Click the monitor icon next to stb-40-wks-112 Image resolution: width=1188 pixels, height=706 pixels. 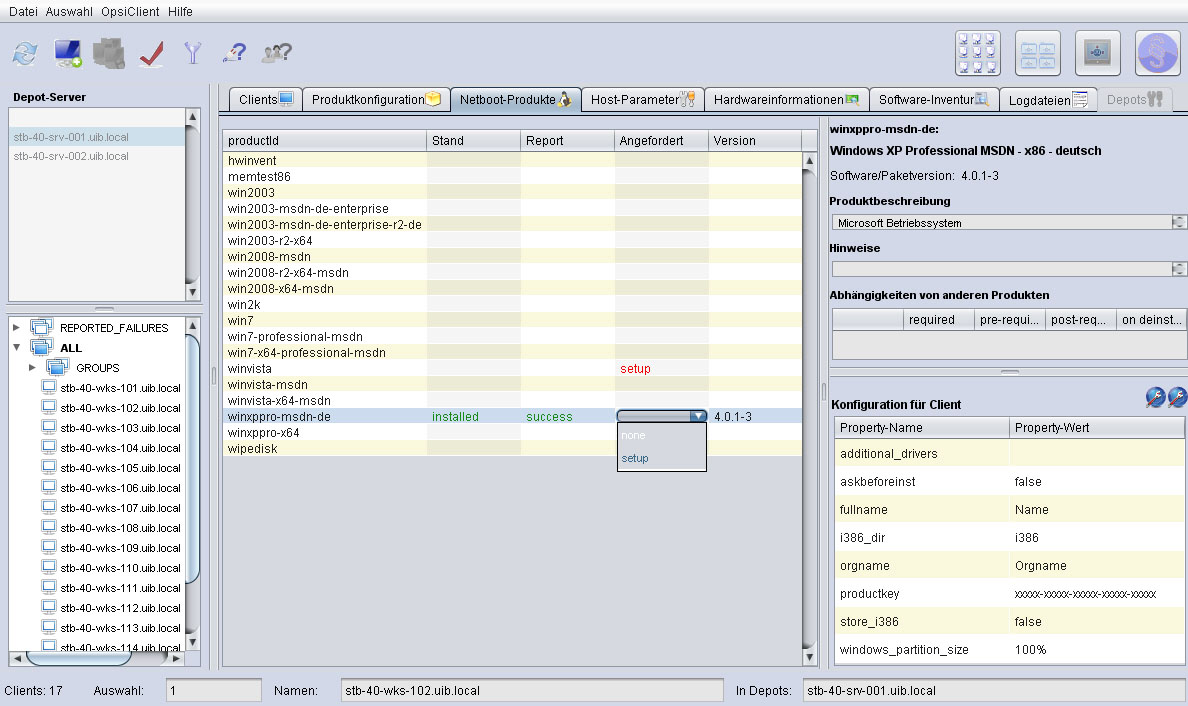pos(49,607)
